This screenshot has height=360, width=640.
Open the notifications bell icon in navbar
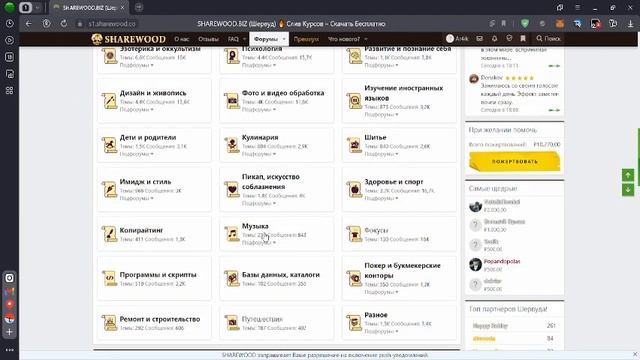coord(494,38)
